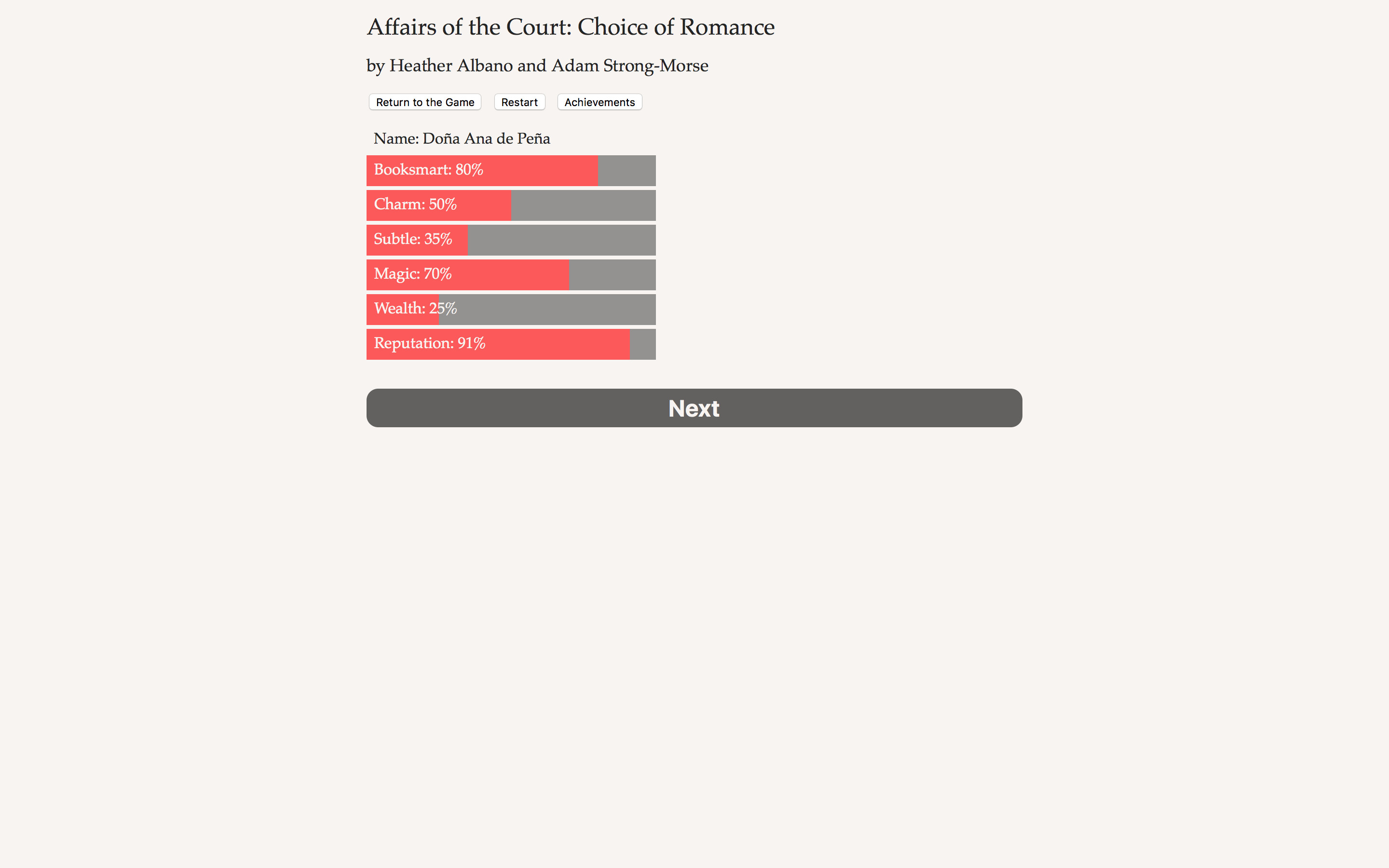
Task: Click the Next button to continue
Action: 694,407
